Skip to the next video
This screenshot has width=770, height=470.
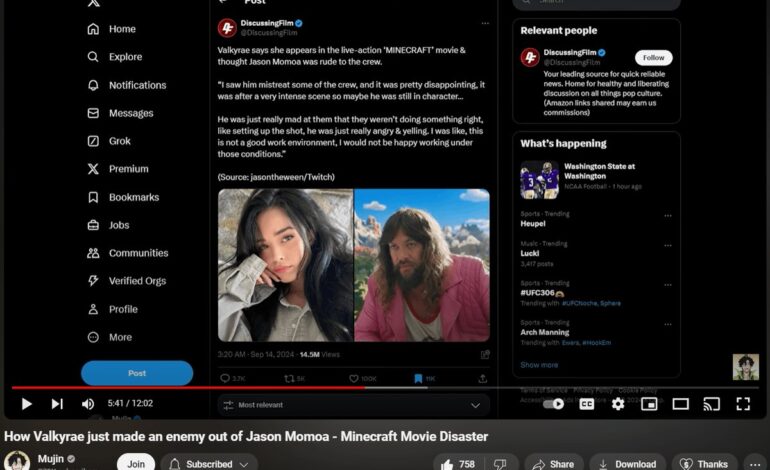point(57,404)
